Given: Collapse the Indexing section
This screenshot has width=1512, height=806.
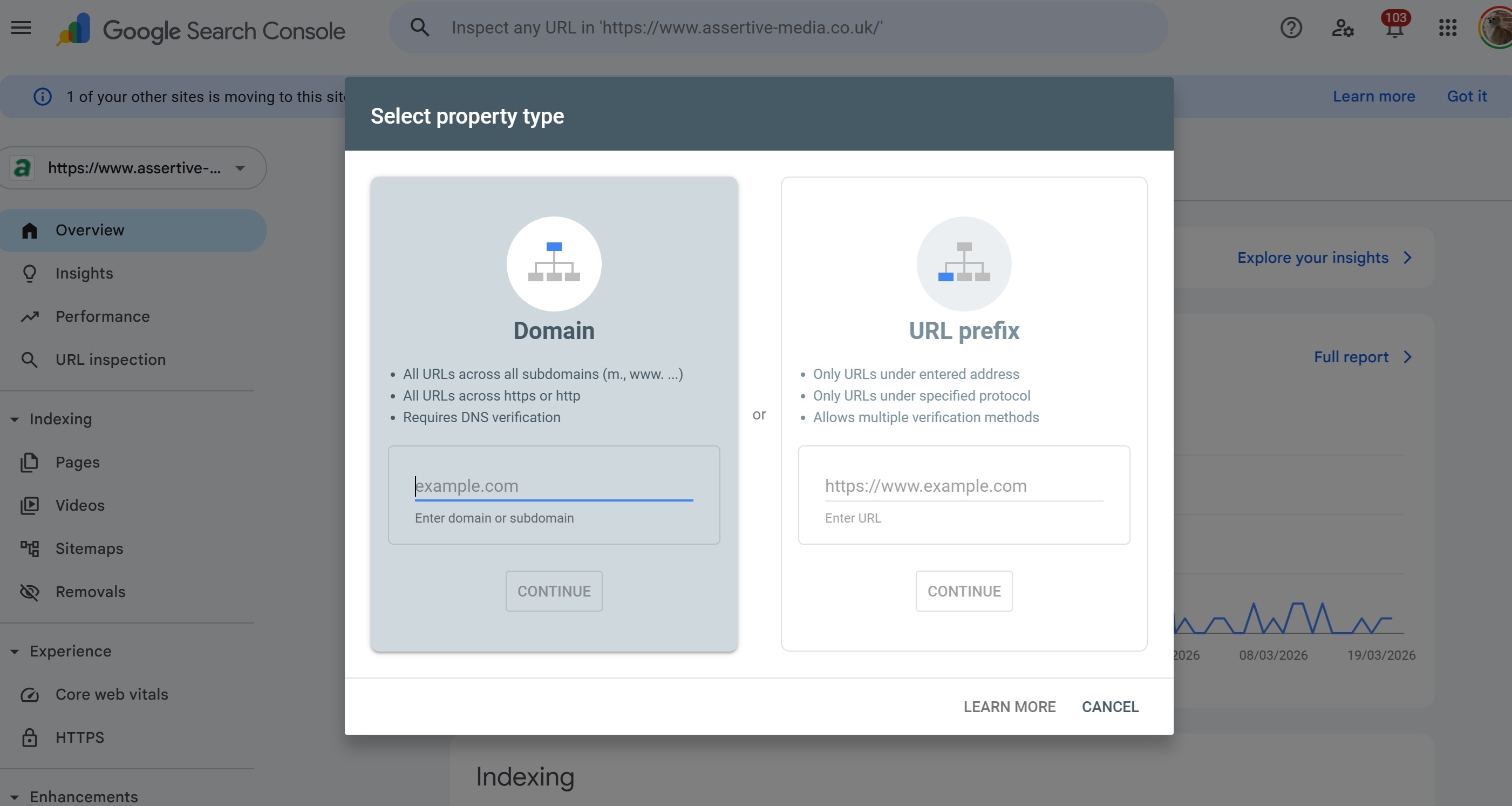Looking at the screenshot, I should [14, 419].
